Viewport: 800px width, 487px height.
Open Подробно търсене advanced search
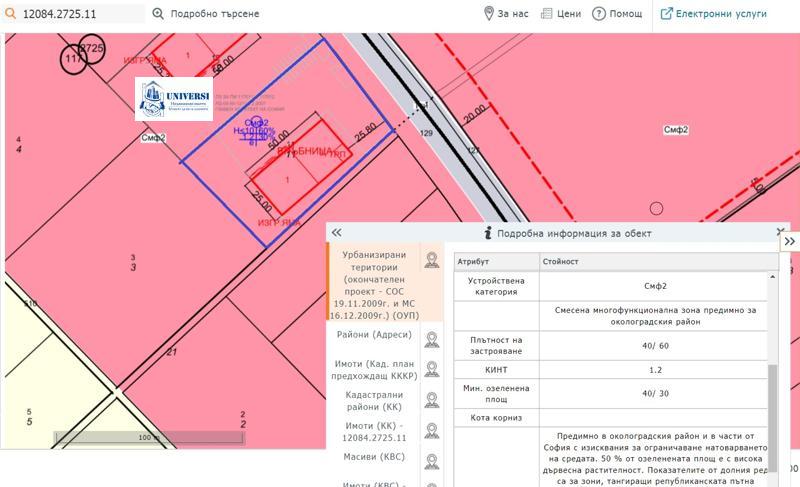coord(206,14)
